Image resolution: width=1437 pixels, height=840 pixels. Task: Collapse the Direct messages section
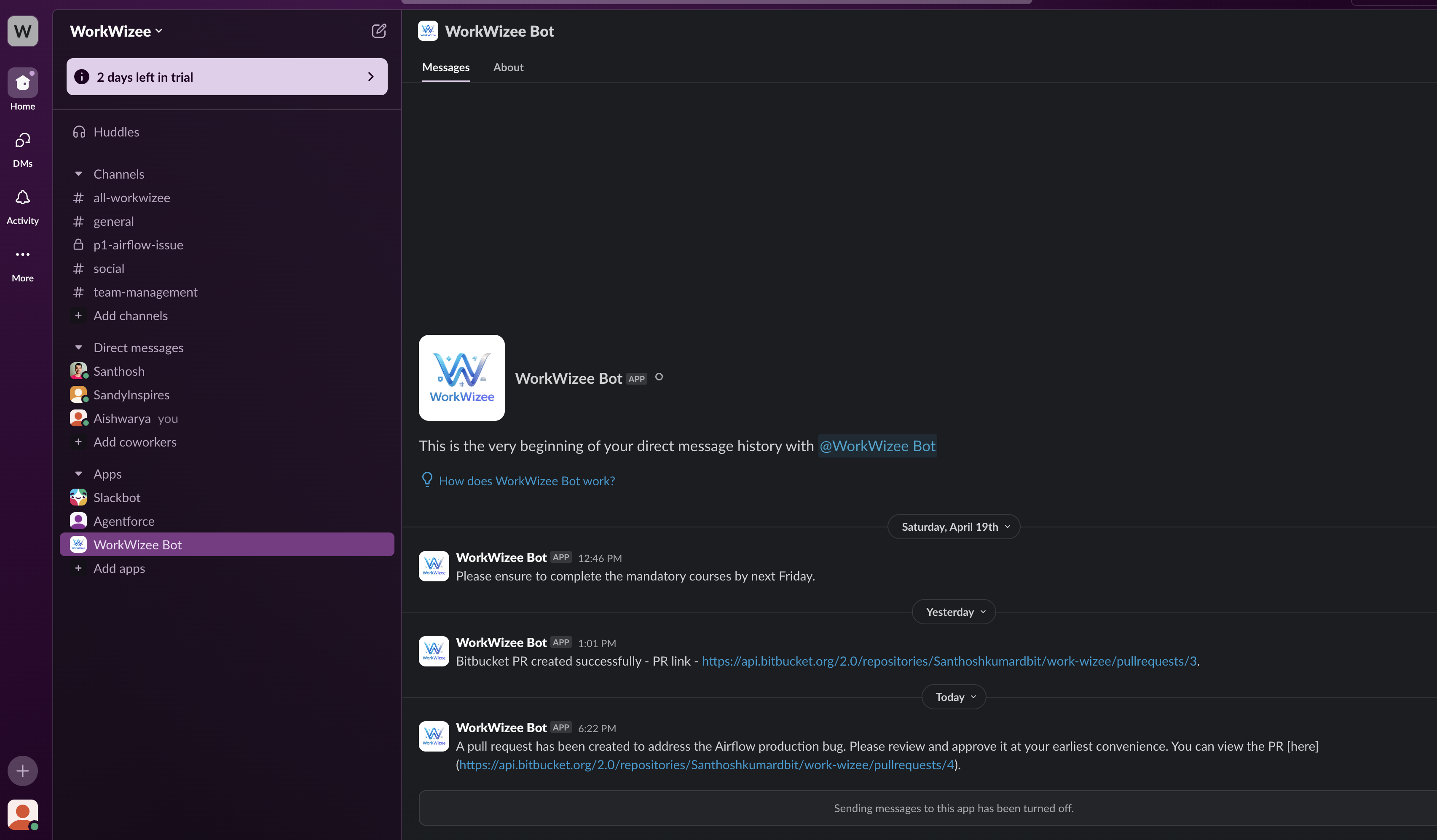79,348
